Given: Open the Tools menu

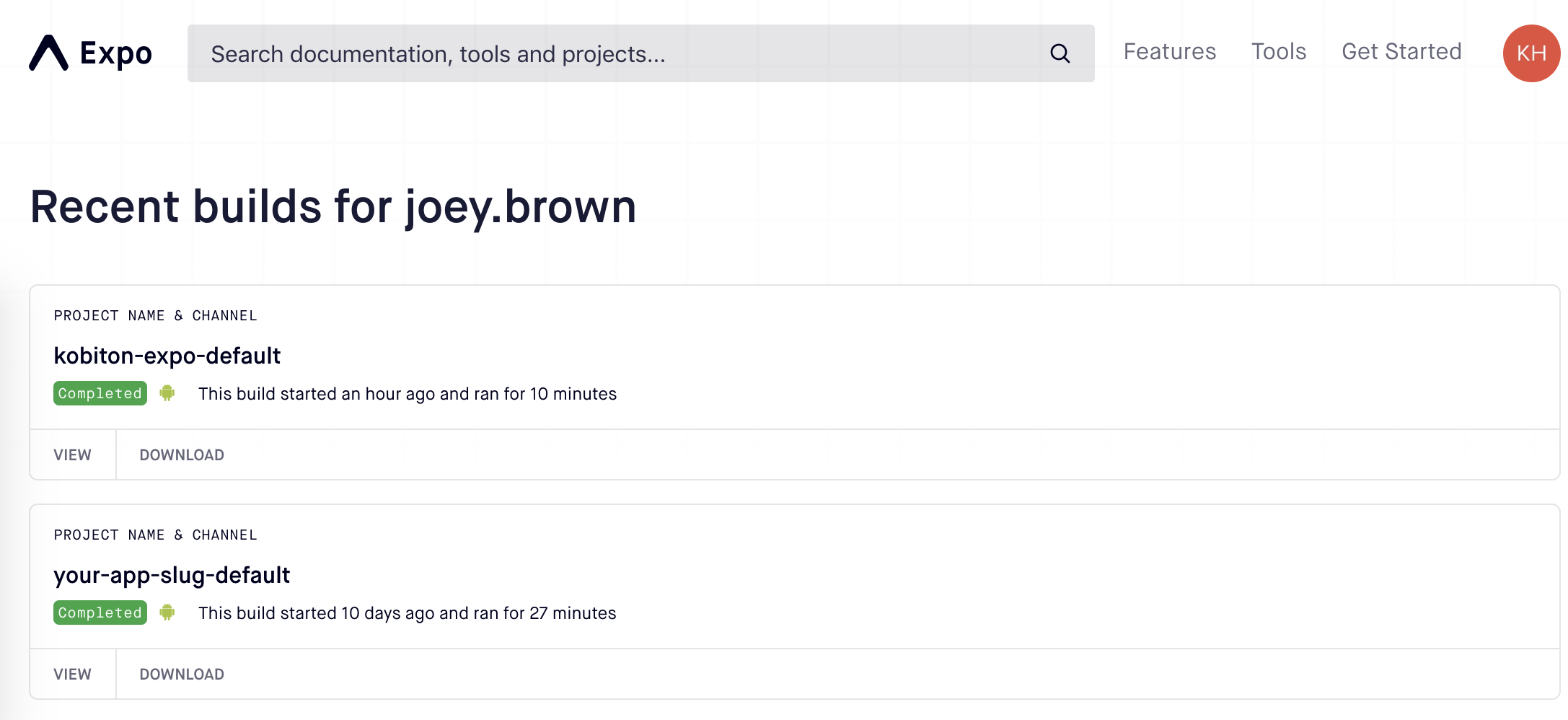Looking at the screenshot, I should (1279, 51).
